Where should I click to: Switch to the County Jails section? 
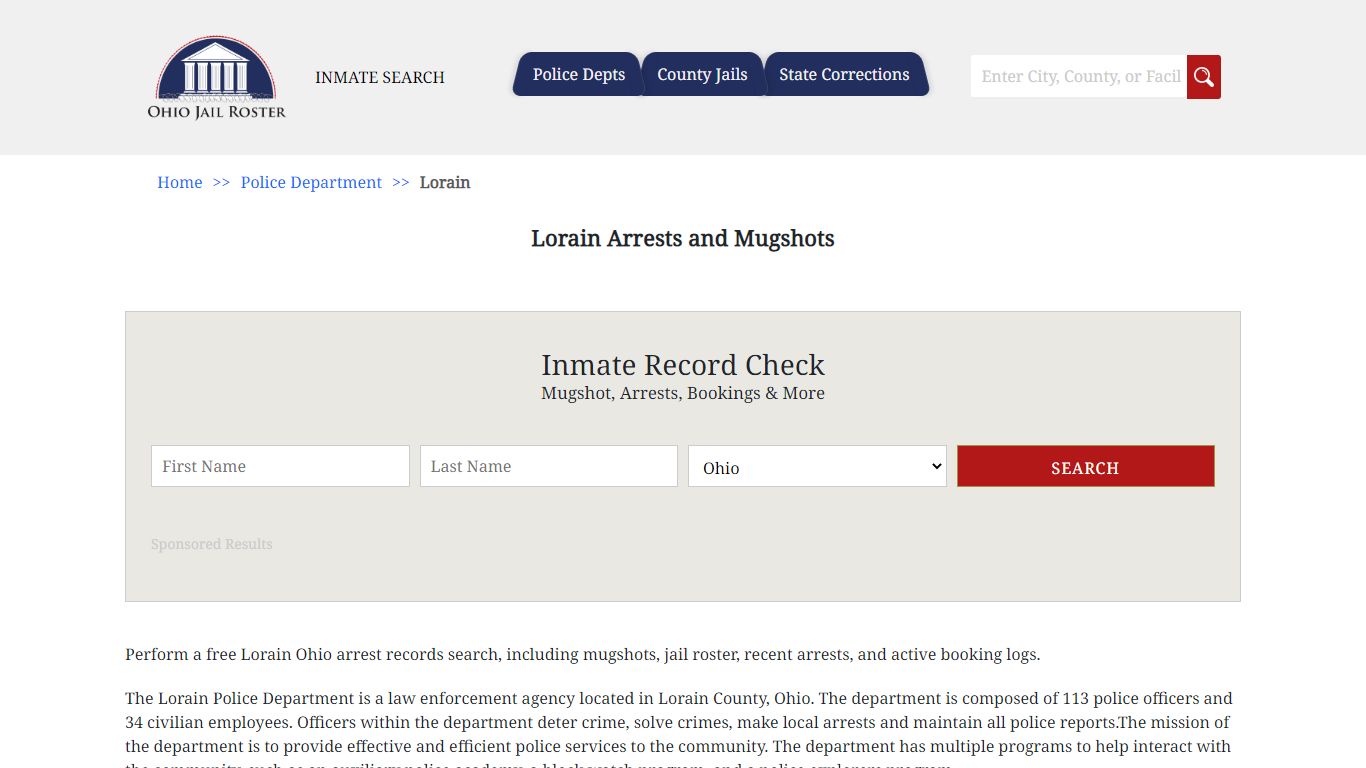[702, 74]
